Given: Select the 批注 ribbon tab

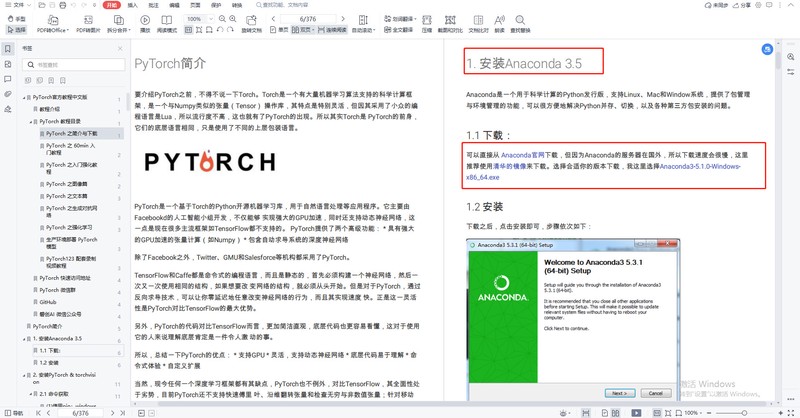Looking at the screenshot, I should (153, 5).
